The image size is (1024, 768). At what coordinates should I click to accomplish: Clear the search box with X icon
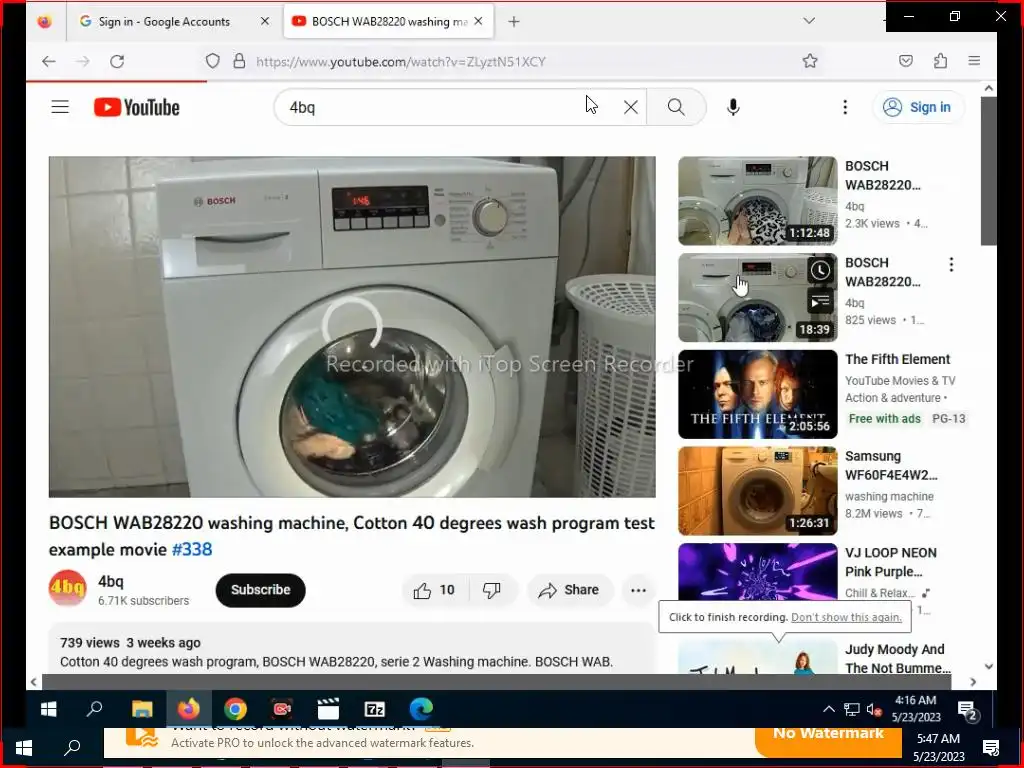click(630, 107)
